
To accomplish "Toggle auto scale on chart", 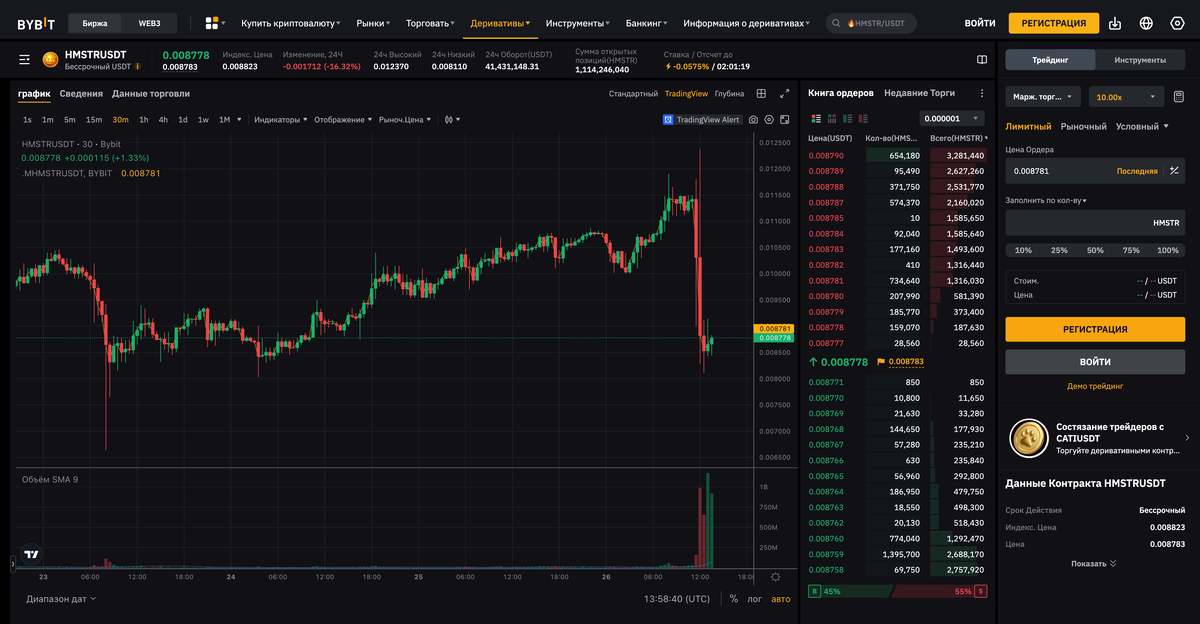I will coord(780,599).
